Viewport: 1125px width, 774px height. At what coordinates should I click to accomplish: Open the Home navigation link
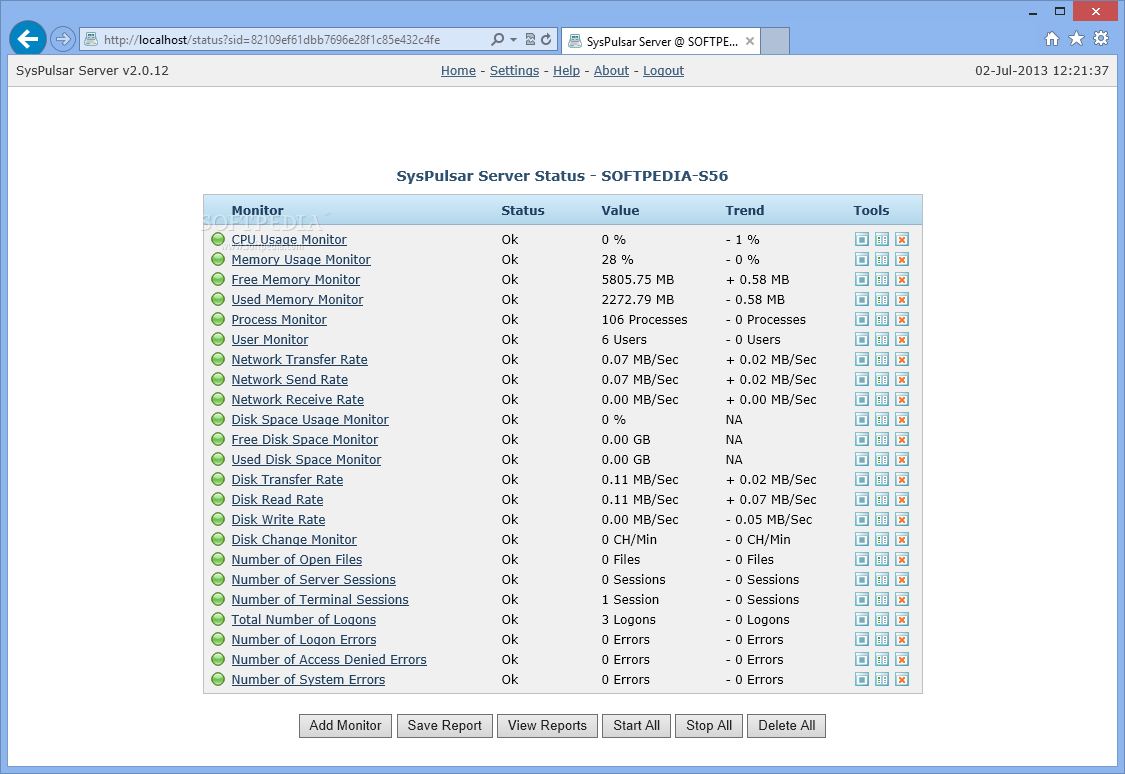[458, 71]
